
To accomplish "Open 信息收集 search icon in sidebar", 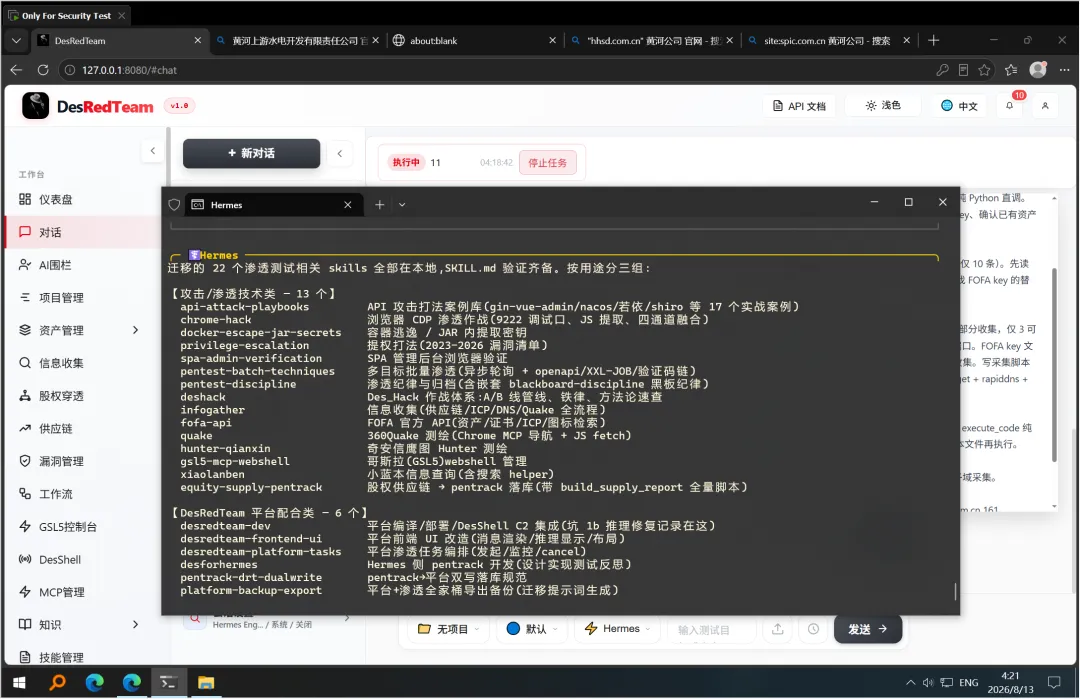I will pyautogui.click(x=25, y=363).
